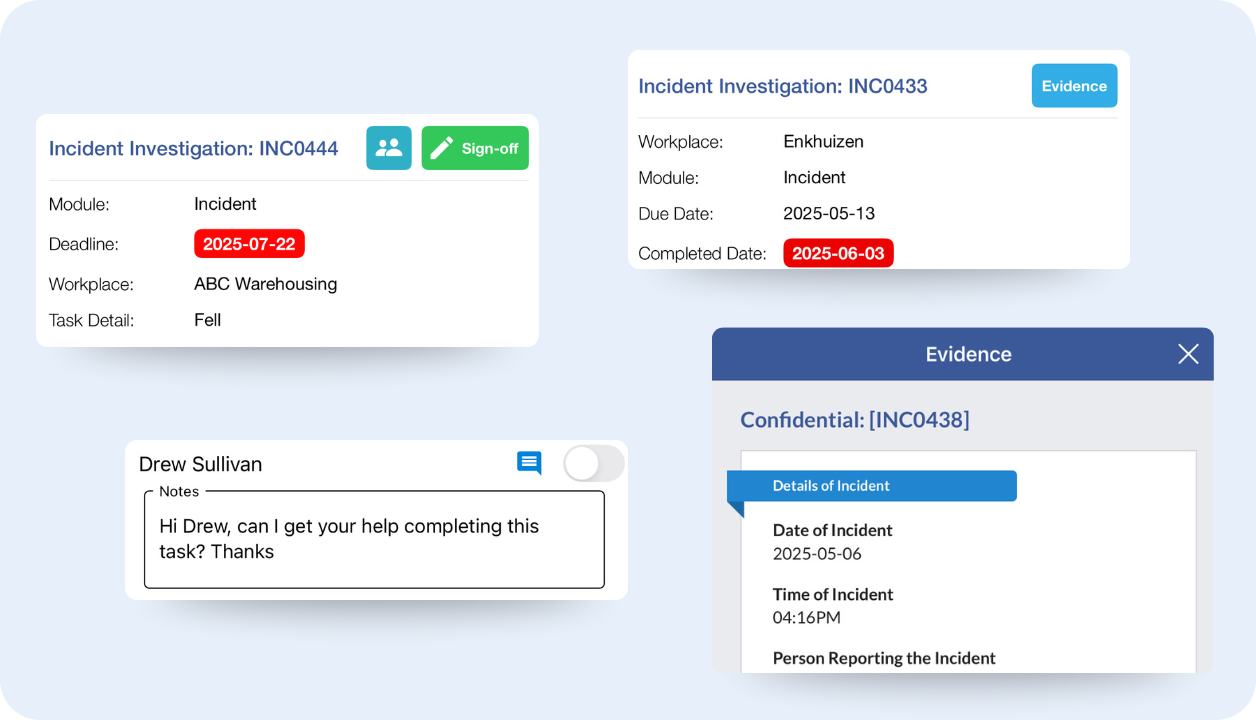Click the Drew Sullivan name
The width and height of the screenshot is (1256, 720).
click(x=200, y=464)
